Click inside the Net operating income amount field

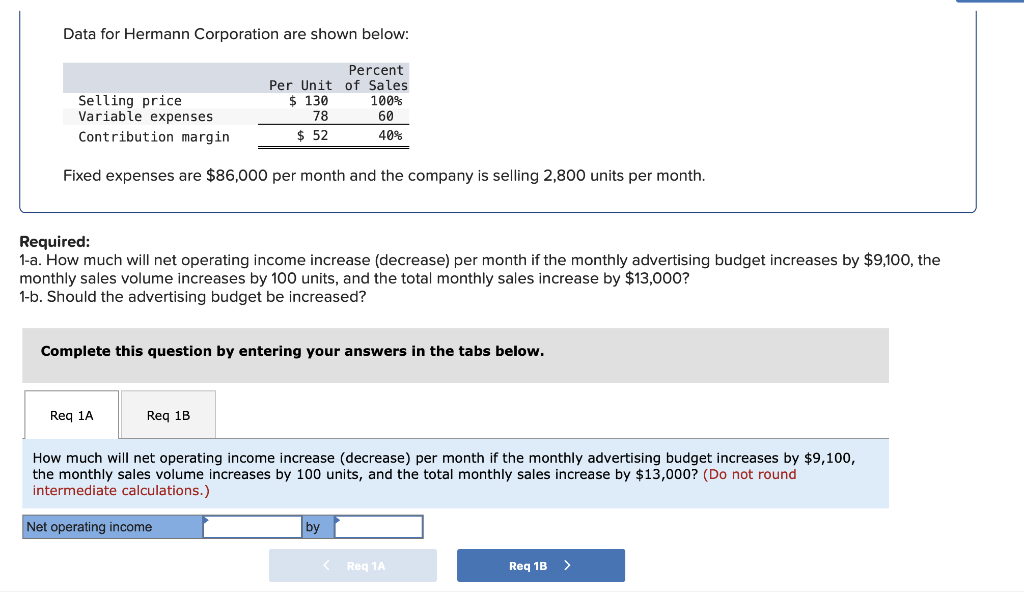click(x=251, y=526)
